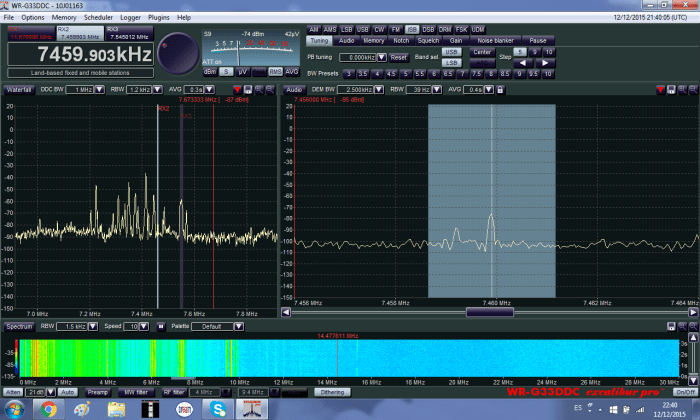This screenshot has height=420, width=700.
Task: Open the Palette dropdown in Spectrum panel
Action: tap(240, 326)
